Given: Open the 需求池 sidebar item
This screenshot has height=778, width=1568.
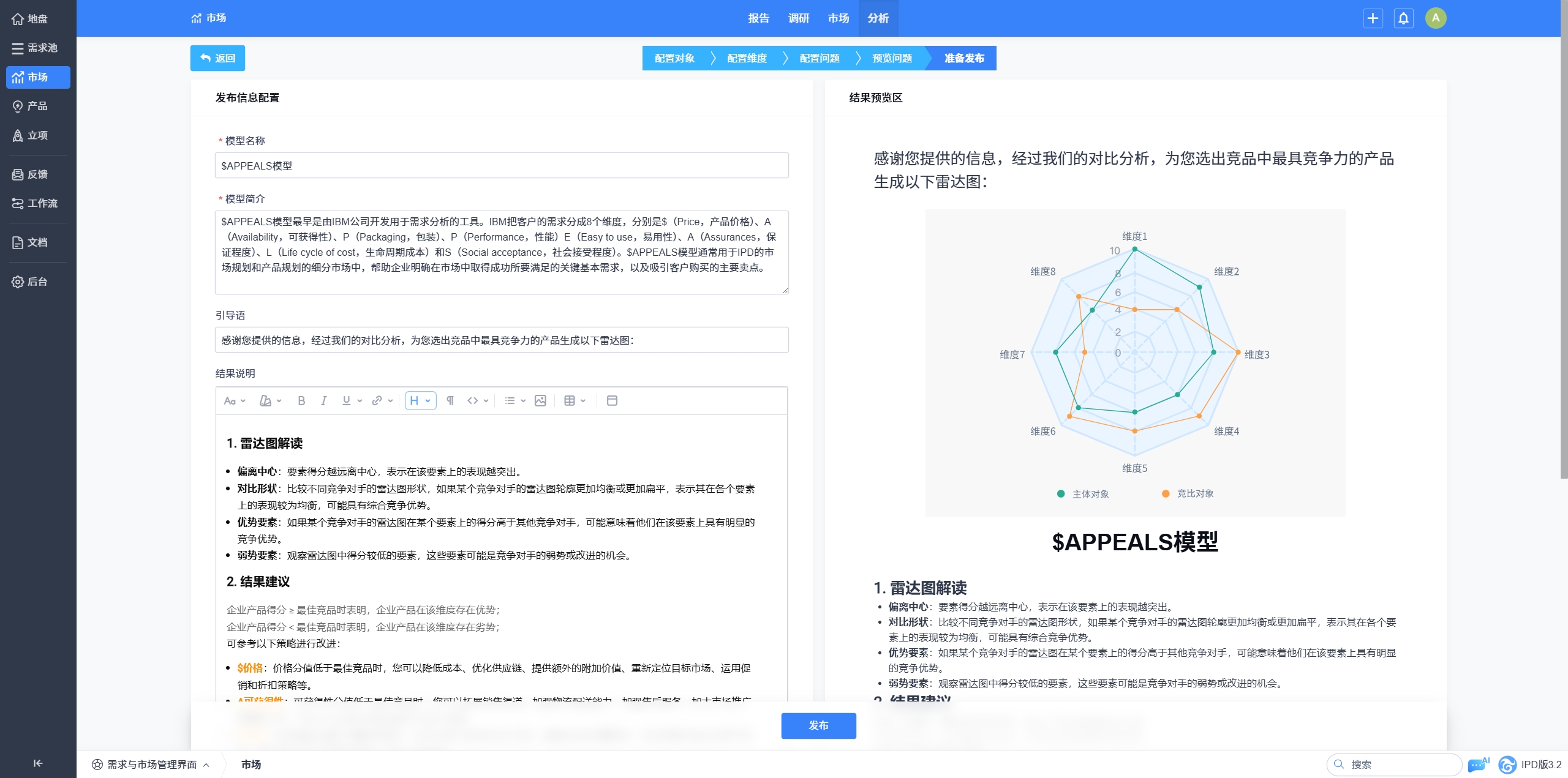Looking at the screenshot, I should coord(37,48).
